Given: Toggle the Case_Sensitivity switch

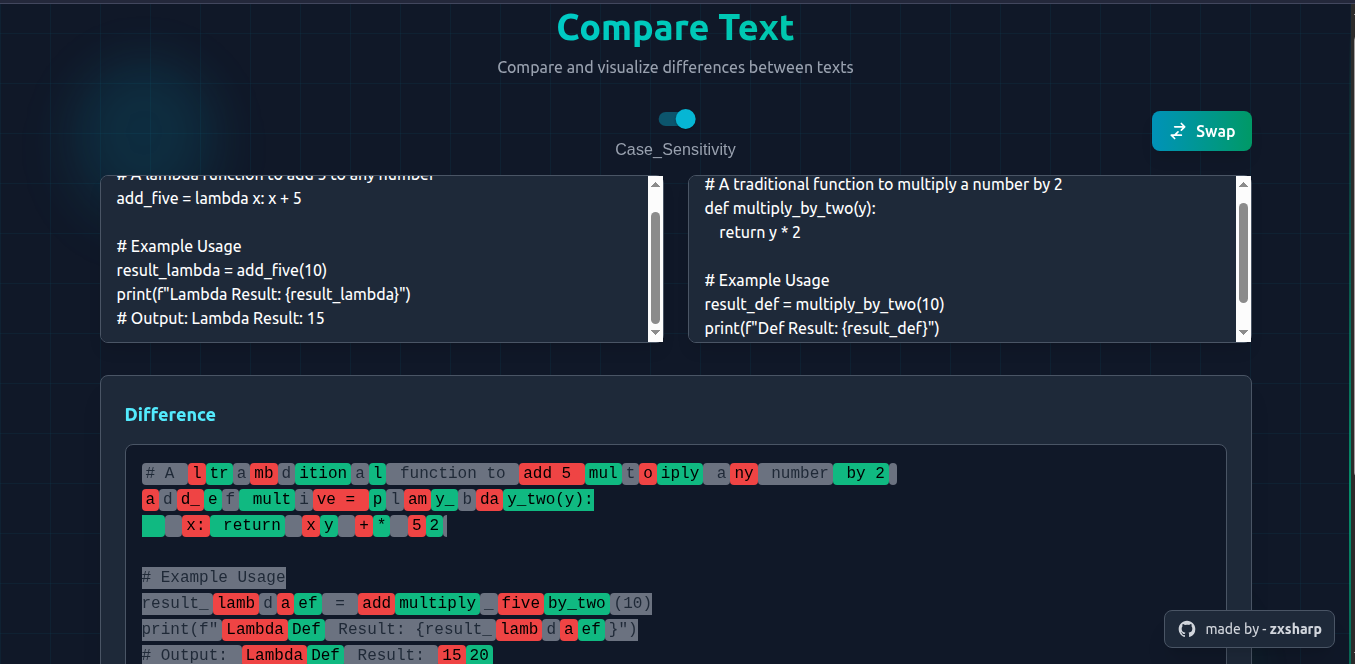Looking at the screenshot, I should (677, 119).
